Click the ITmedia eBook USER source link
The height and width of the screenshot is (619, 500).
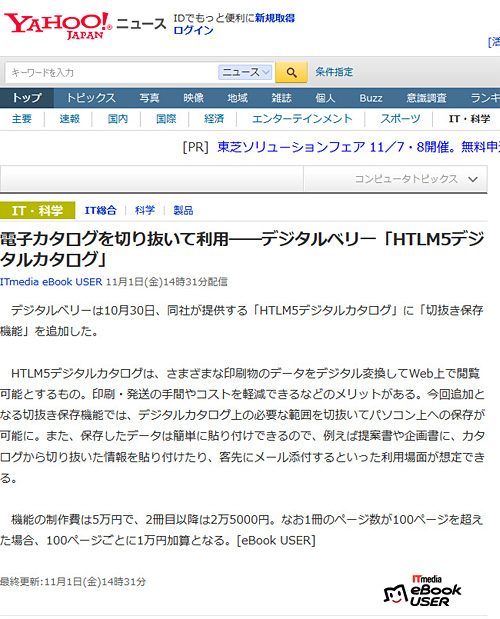coord(51,281)
